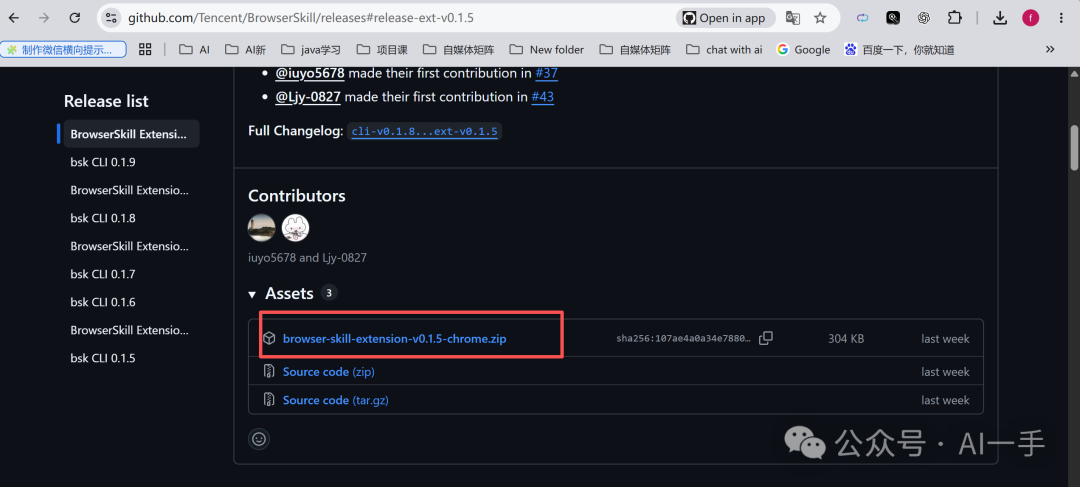The height and width of the screenshot is (487, 1080).
Task: Open the java学习 bookmark folder
Action: [x=310, y=50]
